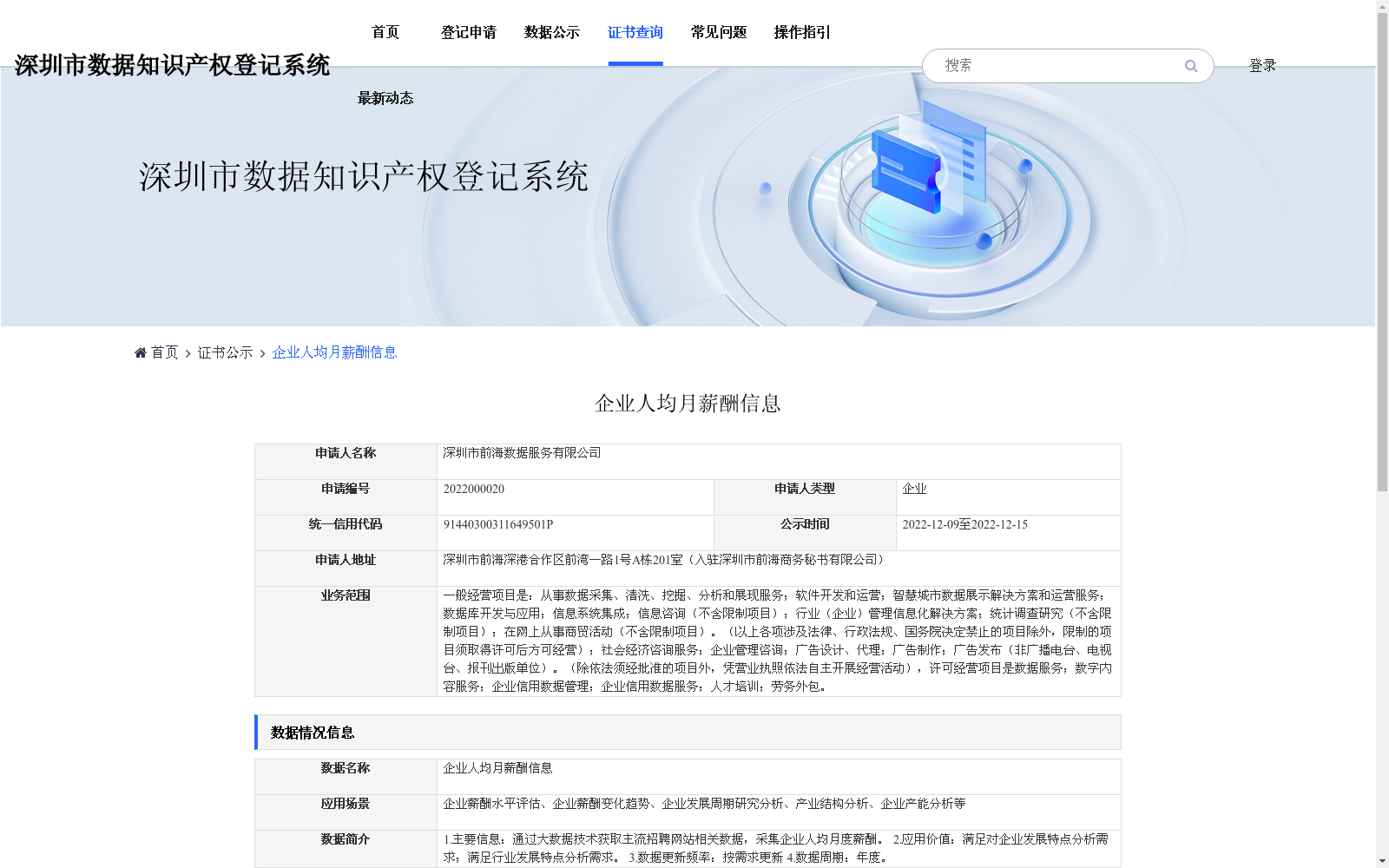
Task: Click the search magnifier icon
Action: 1190,66
